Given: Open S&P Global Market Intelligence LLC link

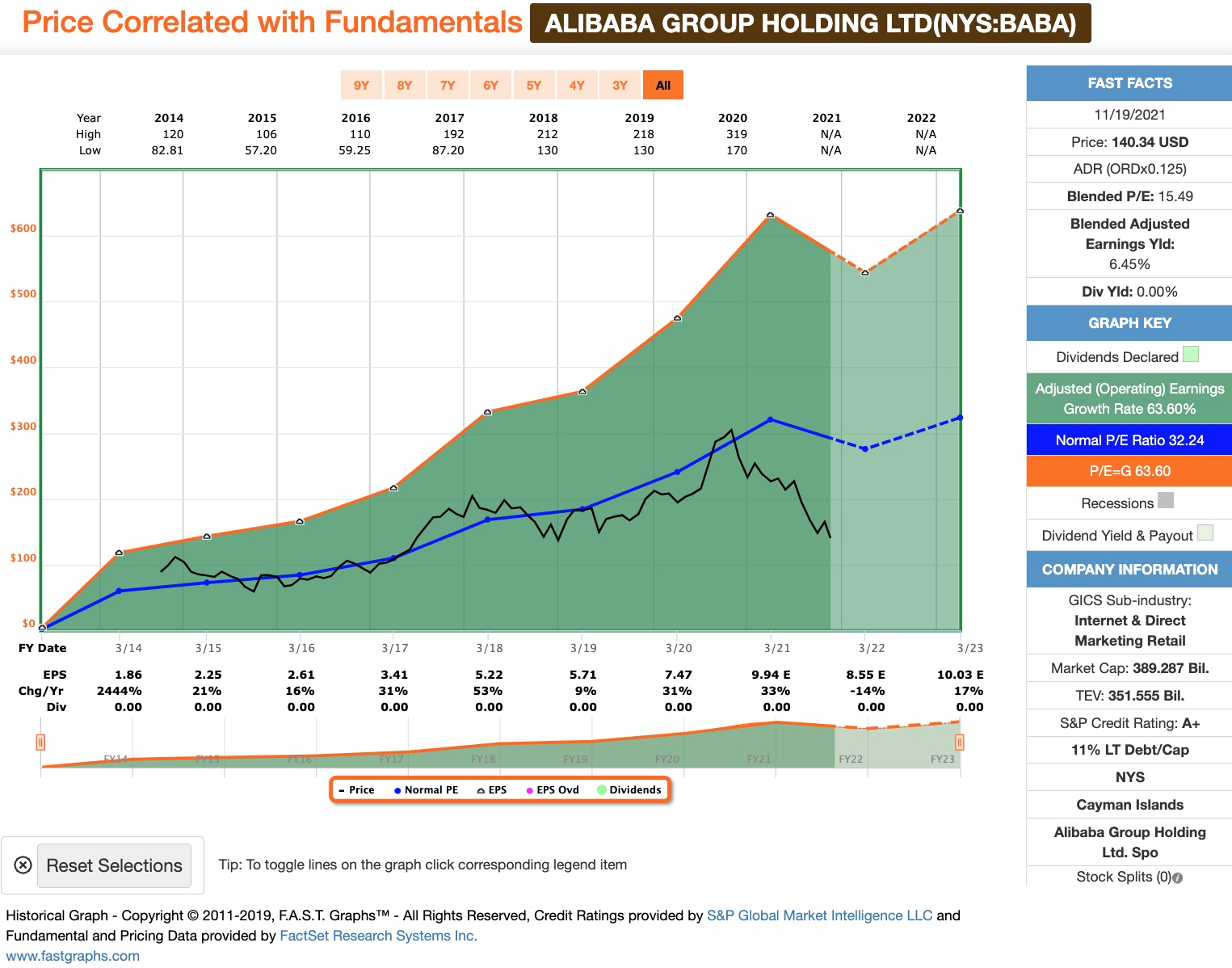Looking at the screenshot, I should (x=819, y=915).
